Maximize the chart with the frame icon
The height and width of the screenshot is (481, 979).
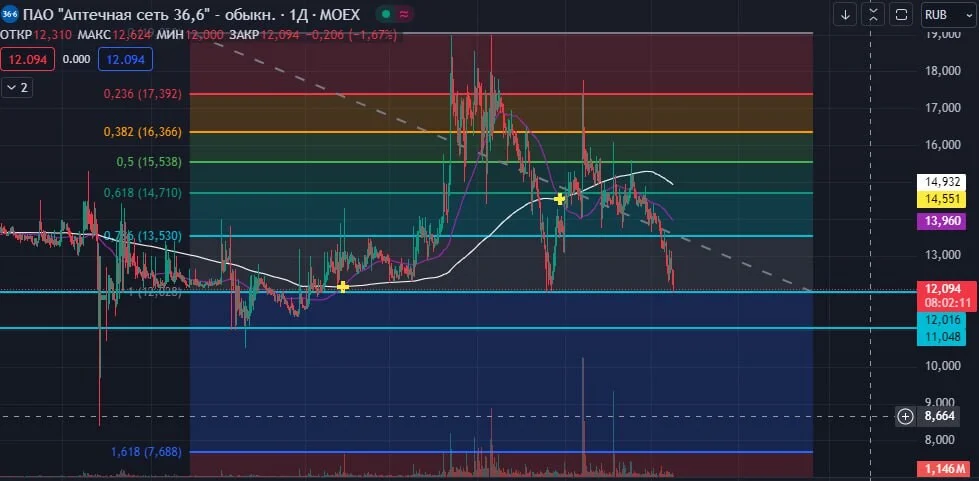901,15
